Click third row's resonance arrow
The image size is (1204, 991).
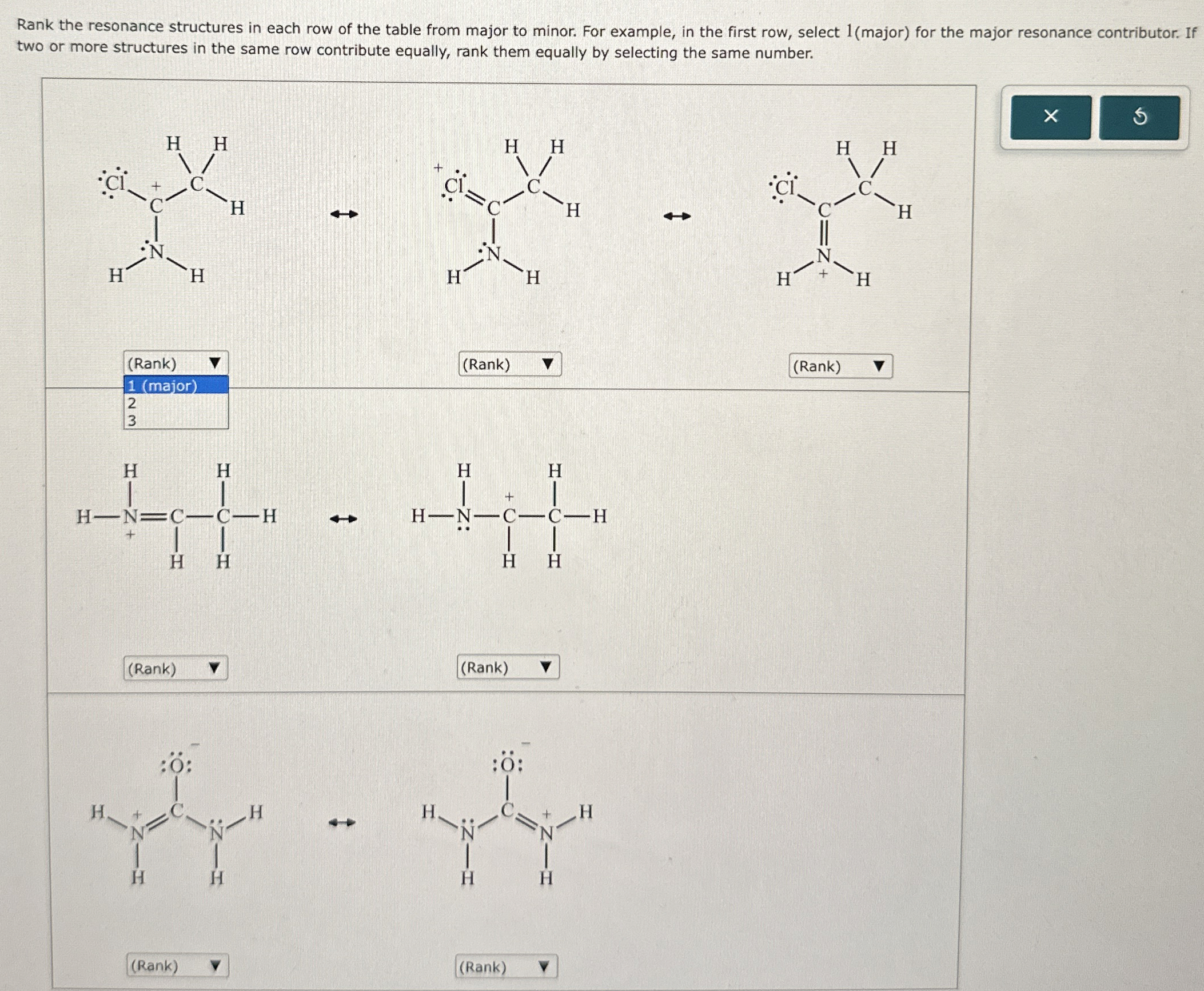[342, 823]
